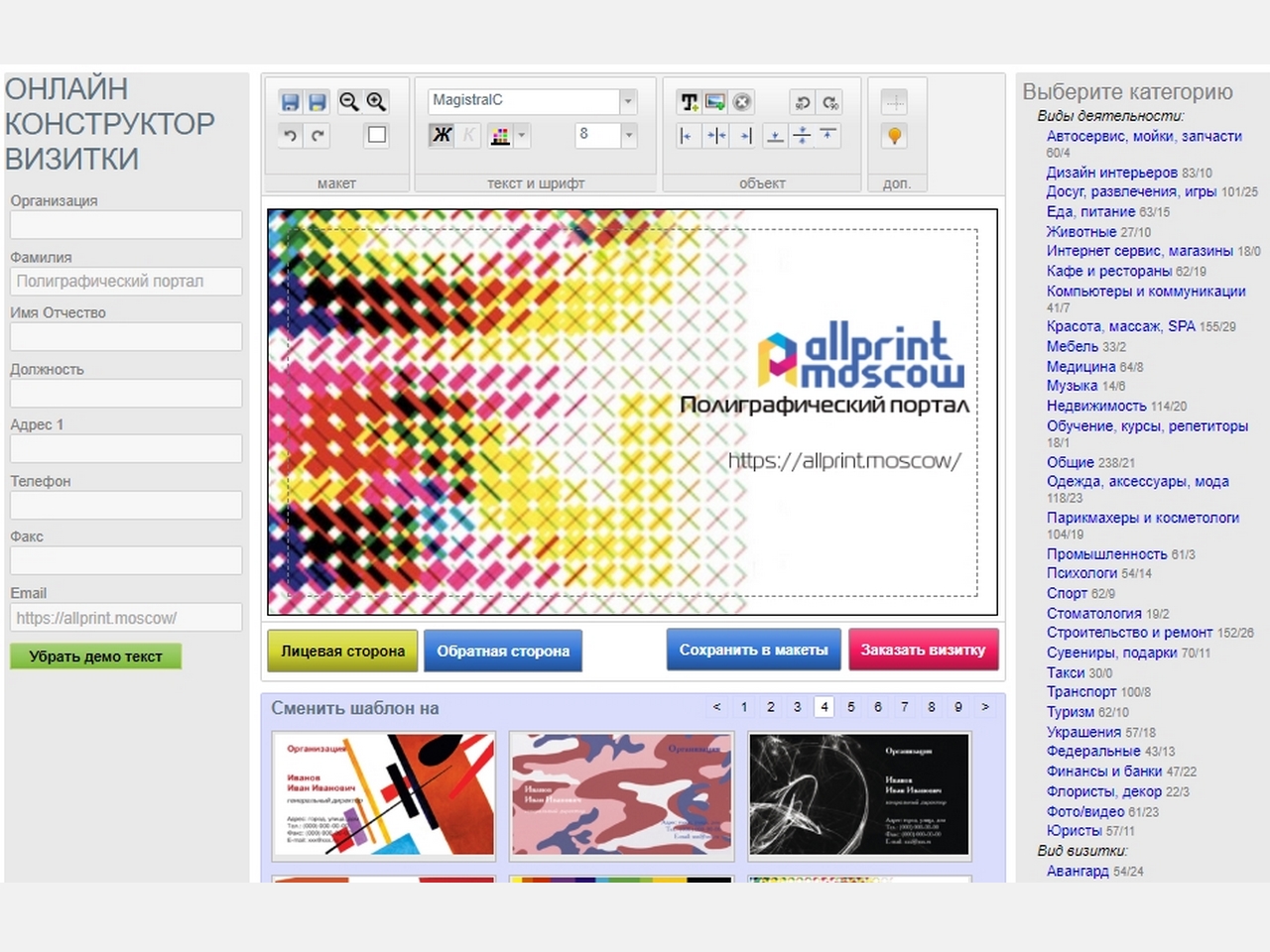The image size is (1270, 952).
Task: Align object to the bottom
Action: coord(775,135)
